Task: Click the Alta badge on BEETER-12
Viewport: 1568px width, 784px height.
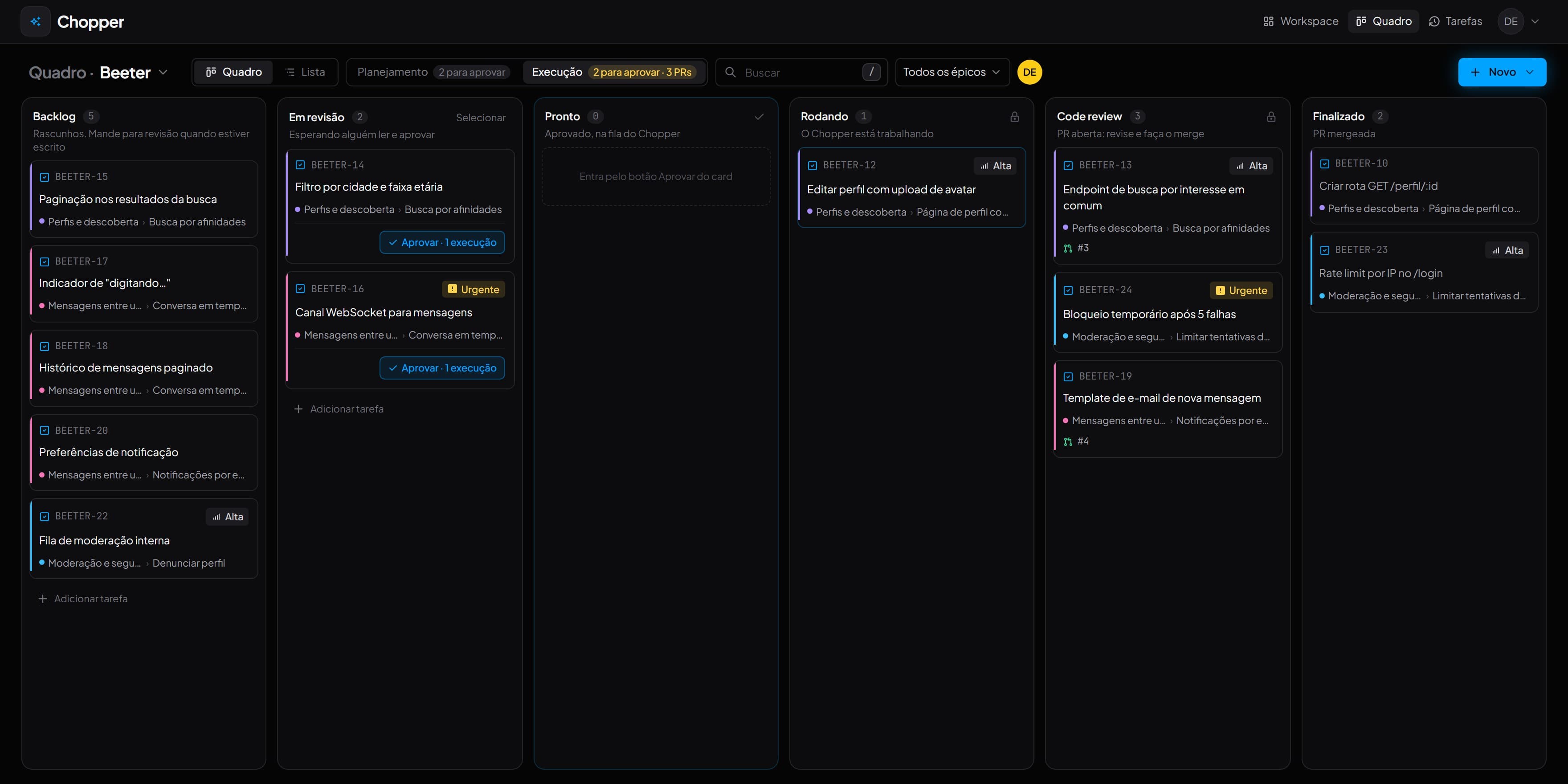Action: 995,166
